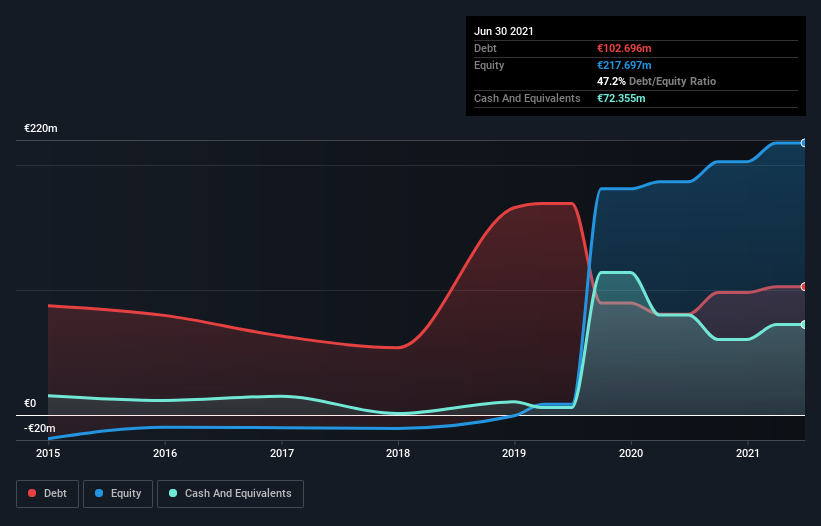Click the 2020 x-axis label
This screenshot has width=821, height=526.
click(x=631, y=453)
